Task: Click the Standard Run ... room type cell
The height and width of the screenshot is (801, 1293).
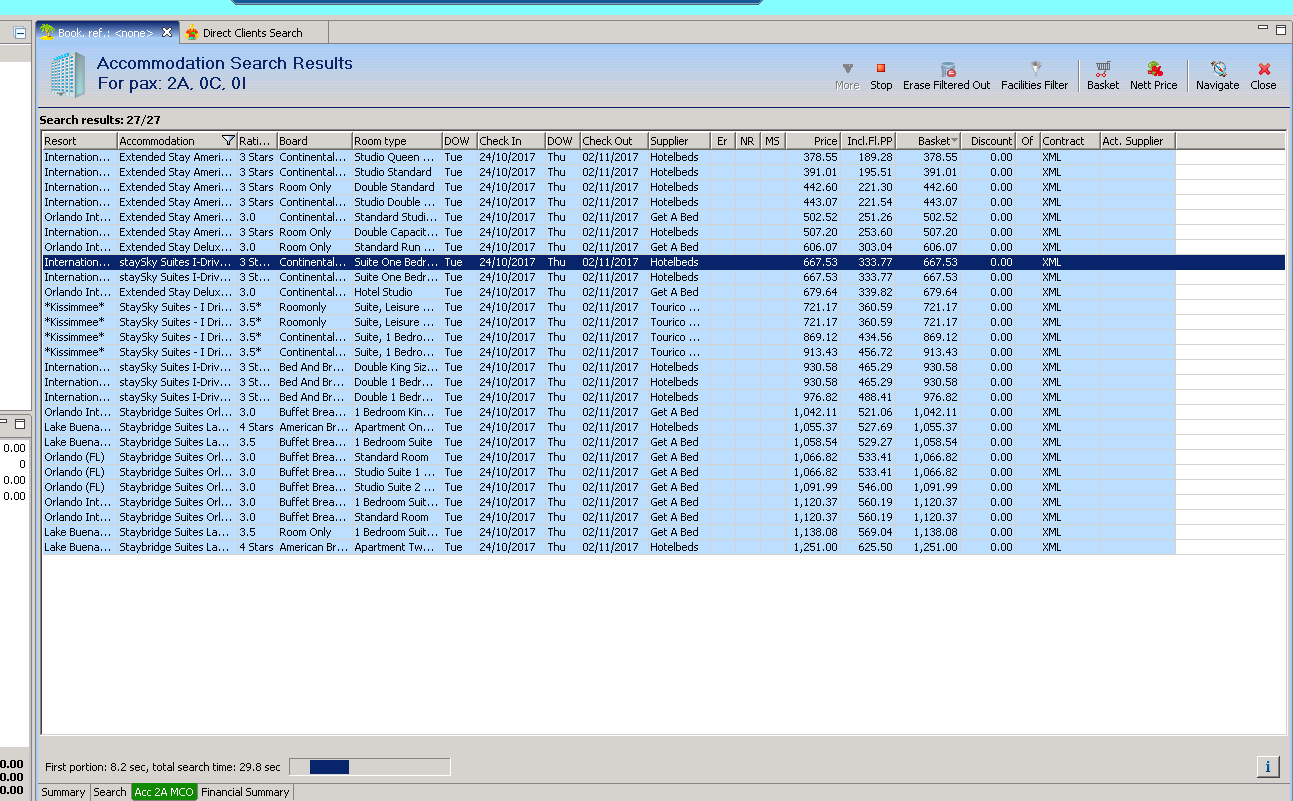Action: pyautogui.click(x=395, y=247)
